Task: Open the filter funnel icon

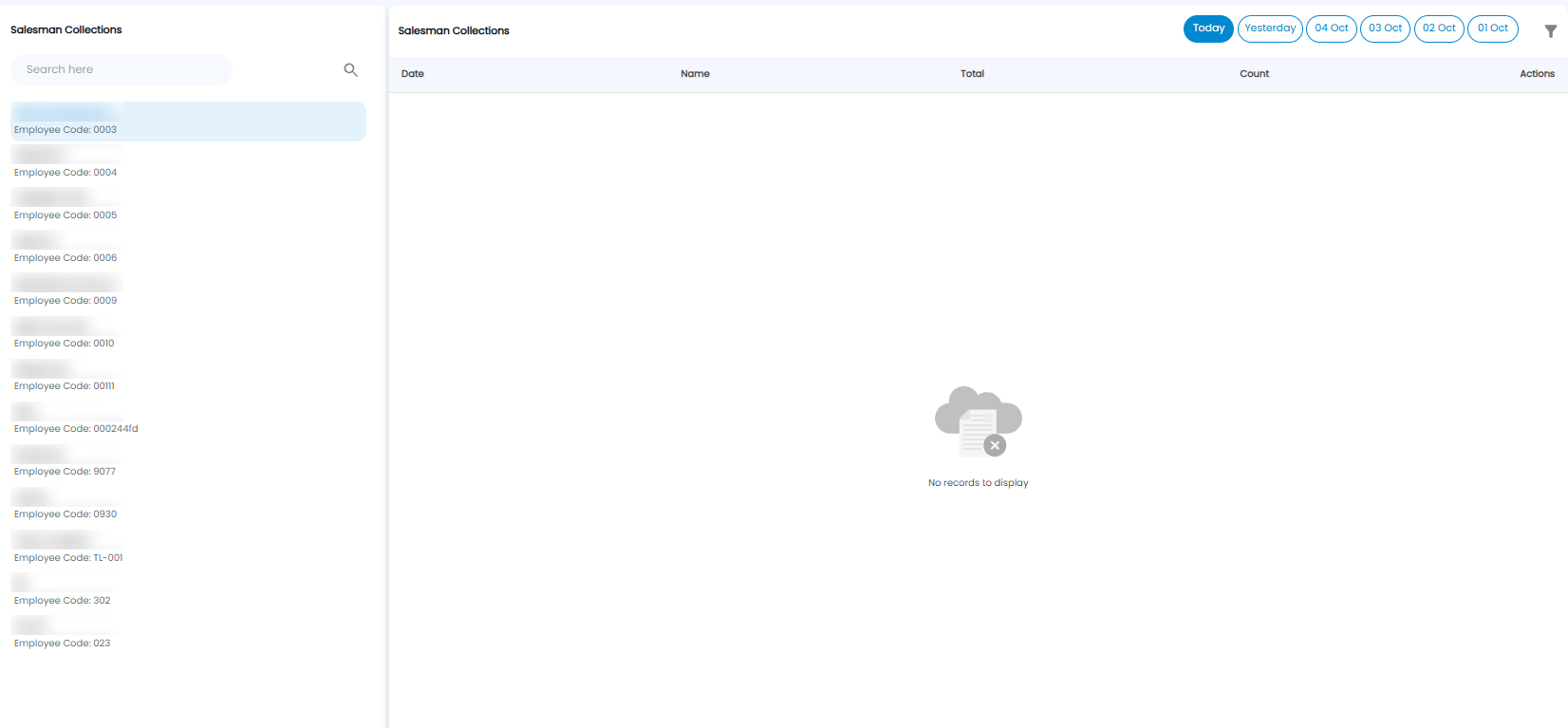Action: [x=1551, y=31]
